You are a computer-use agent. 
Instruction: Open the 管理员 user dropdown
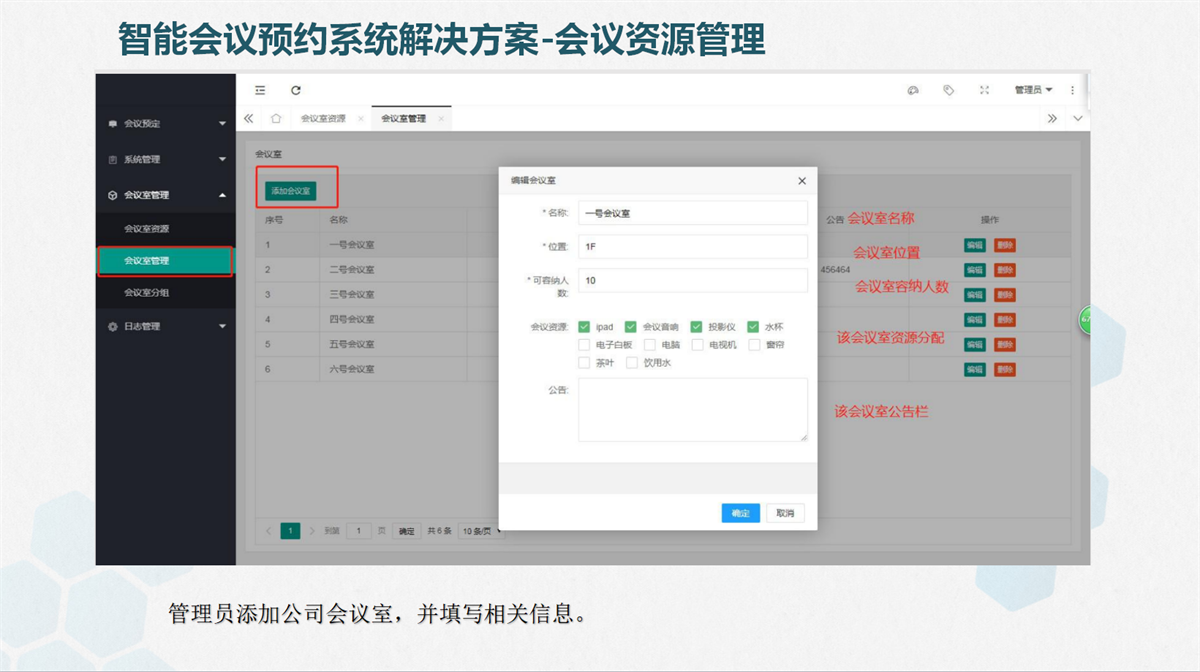[1032, 90]
